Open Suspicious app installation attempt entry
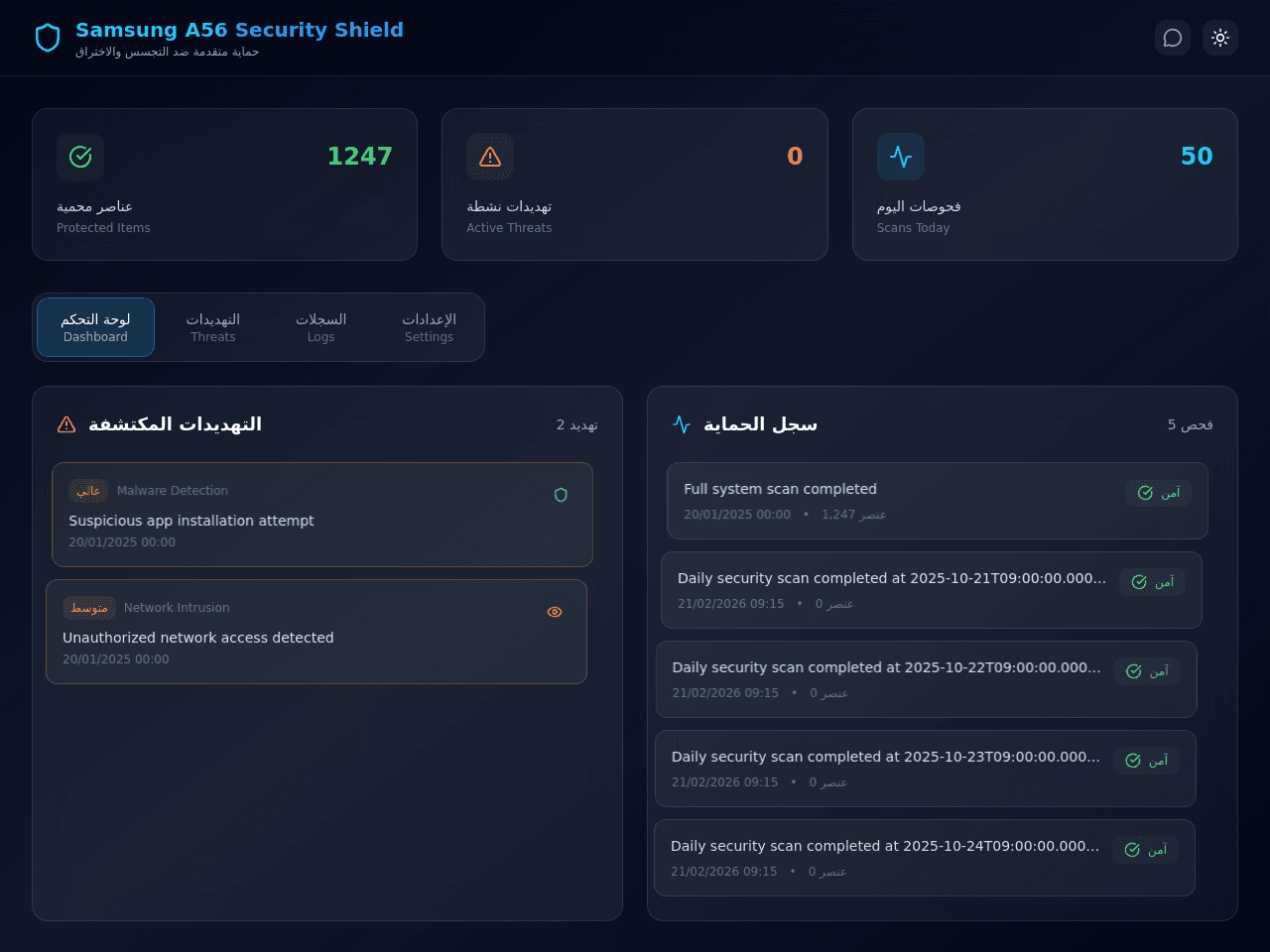The height and width of the screenshot is (952, 1270). point(322,515)
